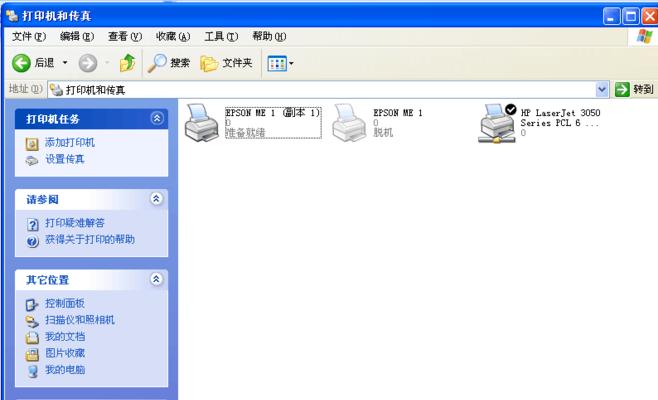Click the troubleshooting question mark icon
Screen dimensions: 658x400
33,225
